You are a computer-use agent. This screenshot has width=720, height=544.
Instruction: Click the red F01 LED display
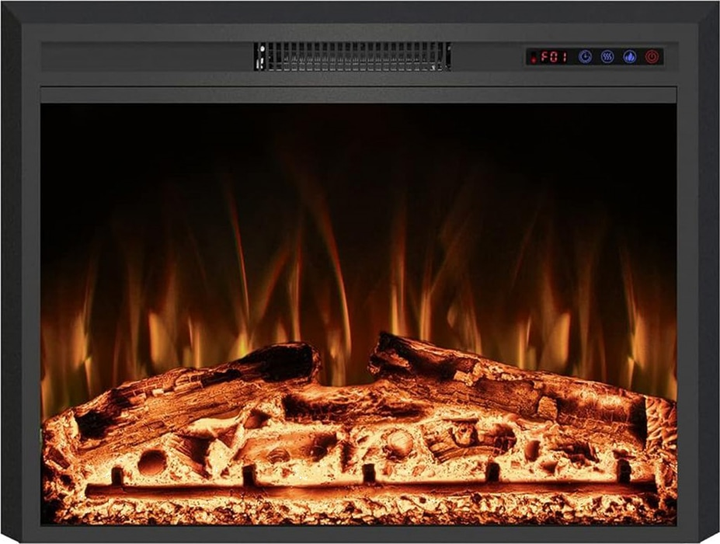(x=553, y=57)
